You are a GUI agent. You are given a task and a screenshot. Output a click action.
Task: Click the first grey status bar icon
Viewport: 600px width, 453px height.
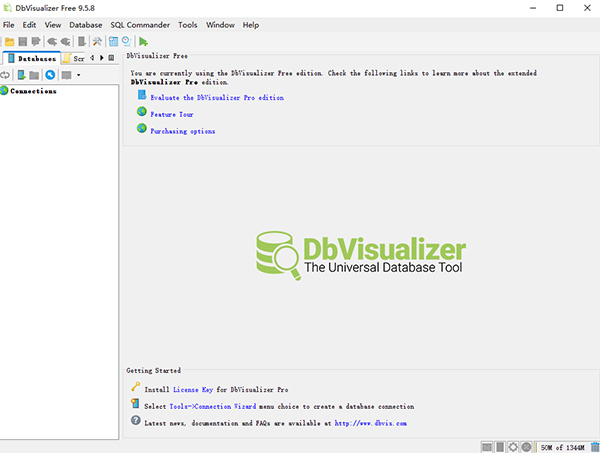(x=487, y=447)
